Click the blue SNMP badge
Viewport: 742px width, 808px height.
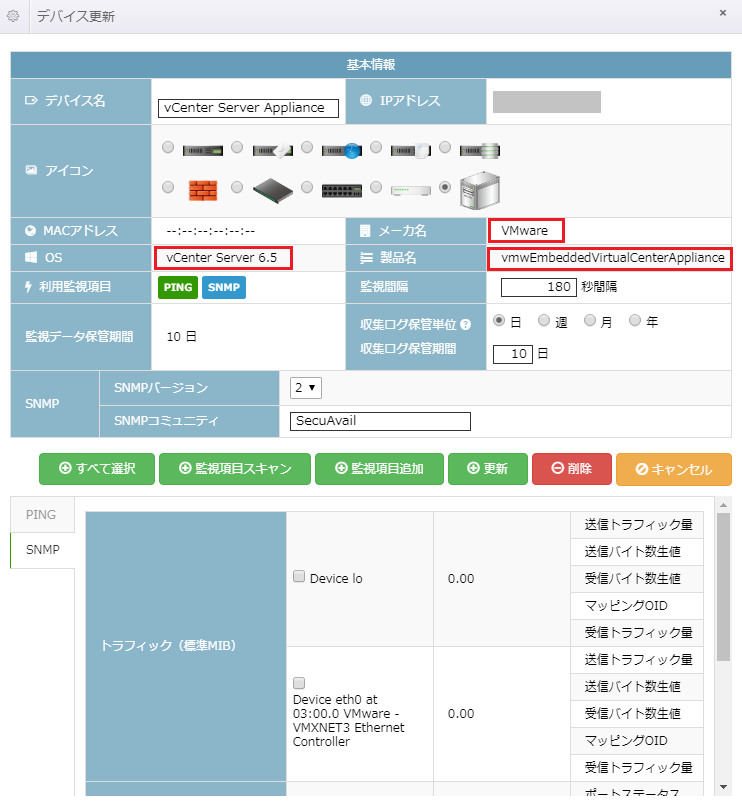click(224, 288)
